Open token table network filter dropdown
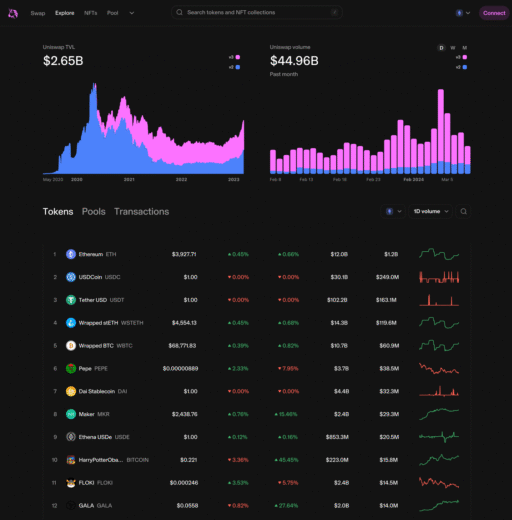 (x=393, y=211)
